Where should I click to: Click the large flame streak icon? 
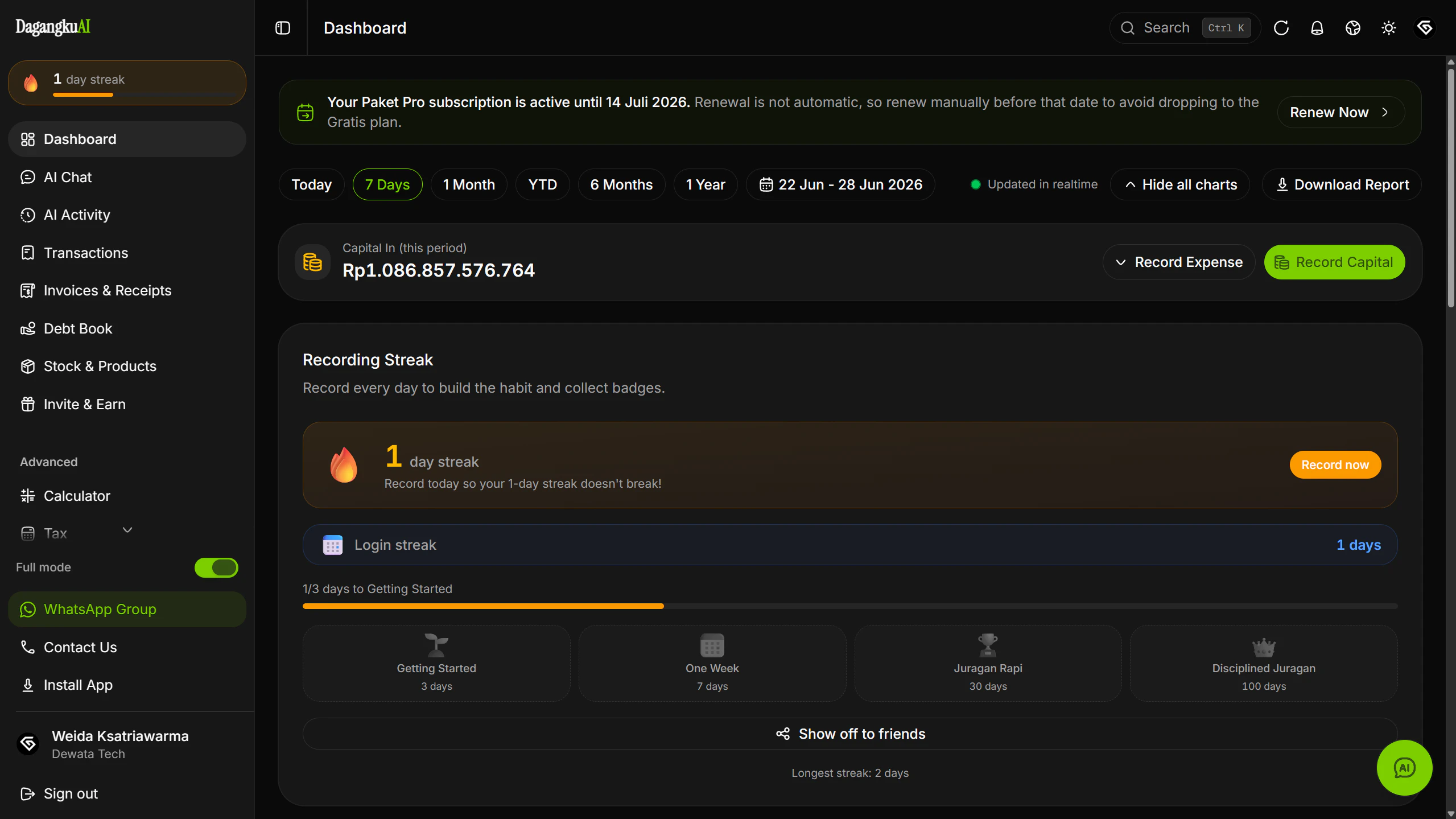(x=344, y=464)
